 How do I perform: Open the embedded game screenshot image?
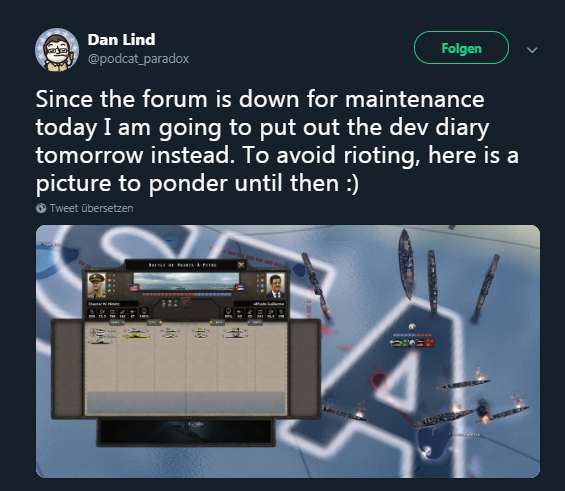coord(288,352)
